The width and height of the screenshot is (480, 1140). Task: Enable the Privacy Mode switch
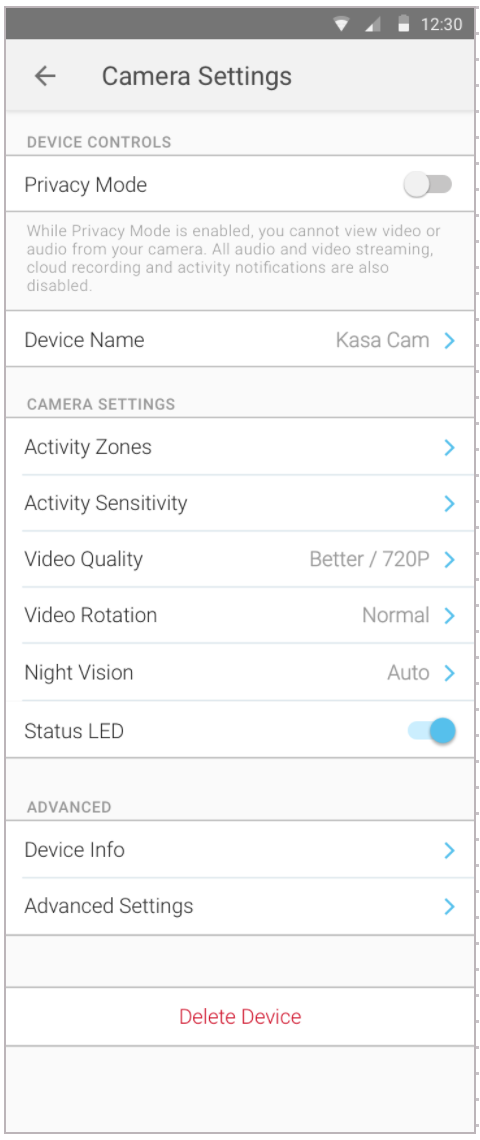[x=428, y=185]
